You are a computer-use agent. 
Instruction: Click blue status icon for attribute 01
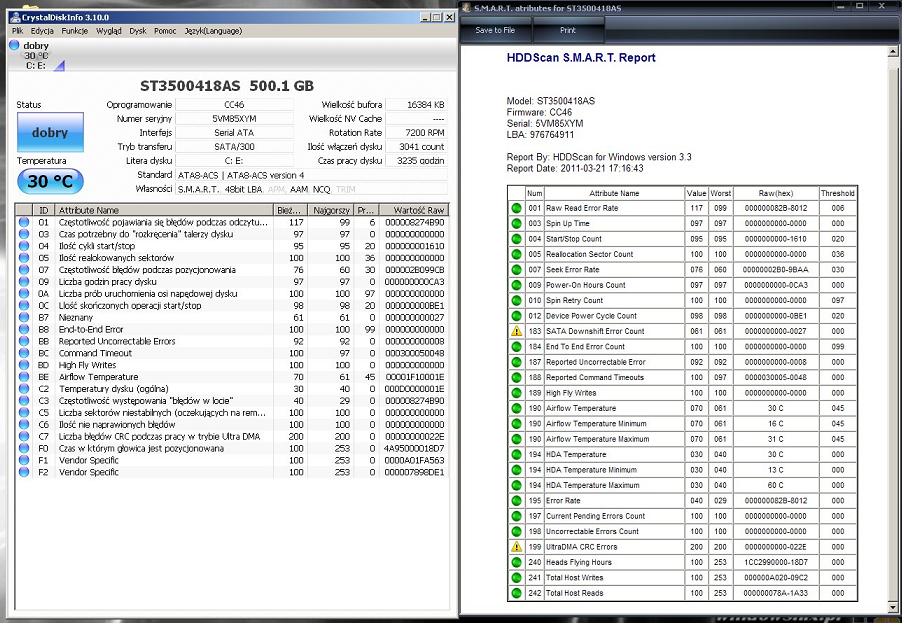coord(24,222)
